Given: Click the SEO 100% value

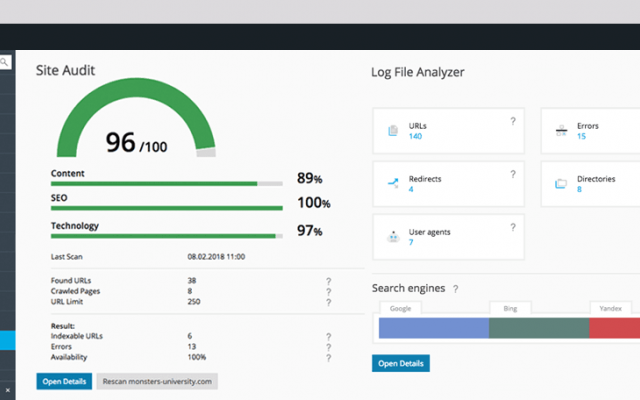Looking at the screenshot, I should [313, 203].
